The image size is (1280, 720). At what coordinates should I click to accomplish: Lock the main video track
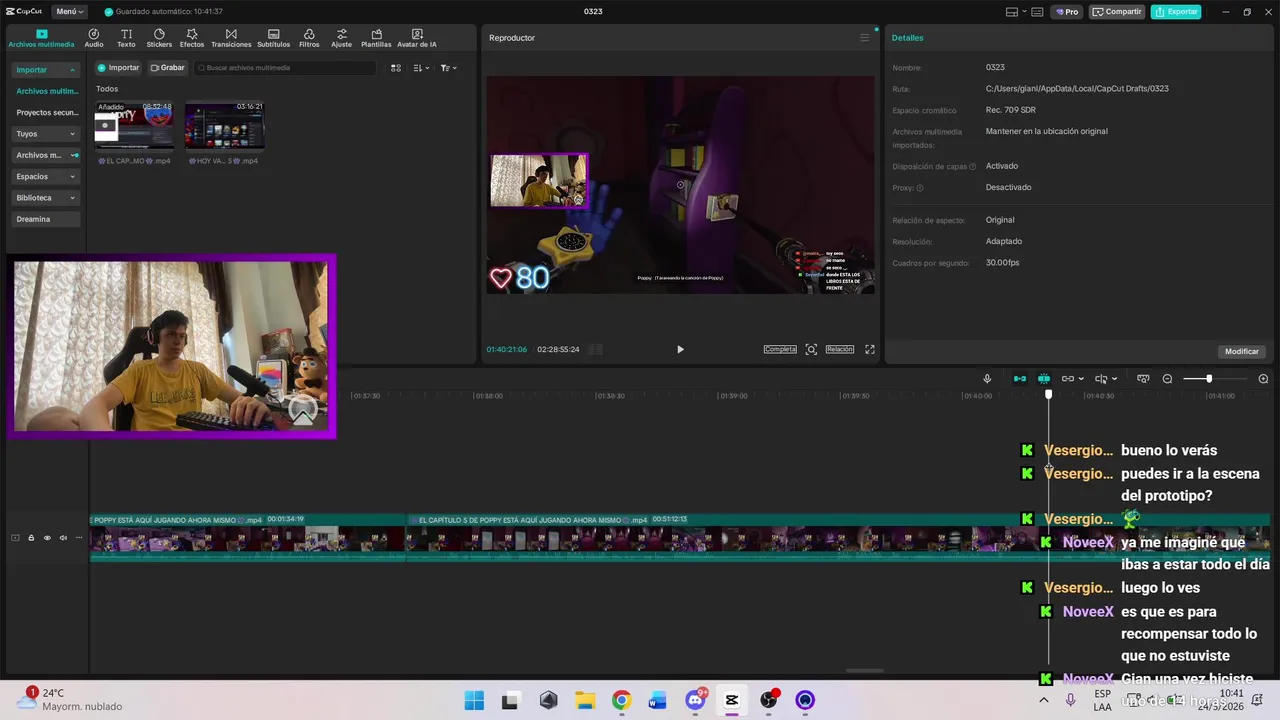(31, 538)
